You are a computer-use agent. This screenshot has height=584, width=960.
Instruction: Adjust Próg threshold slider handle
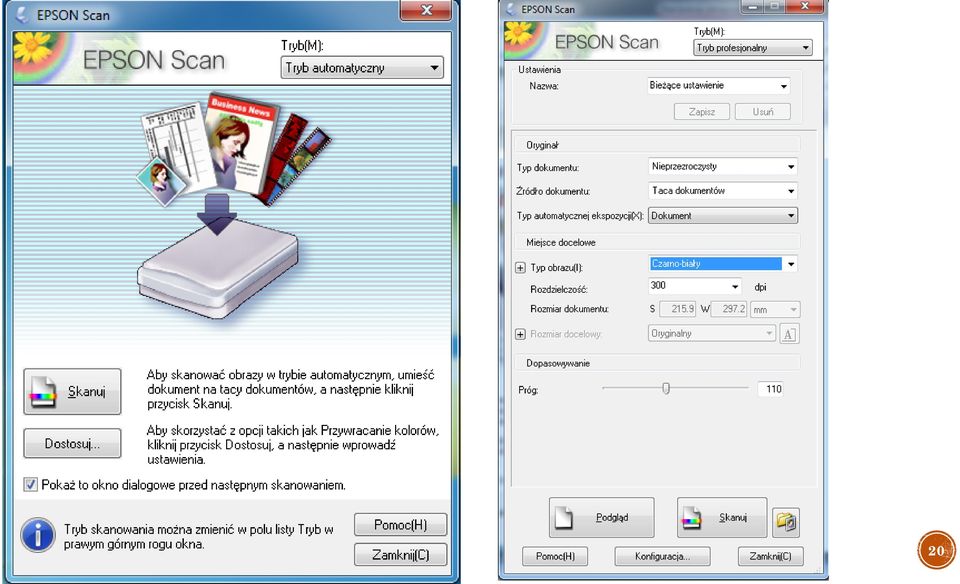pyautogui.click(x=666, y=388)
